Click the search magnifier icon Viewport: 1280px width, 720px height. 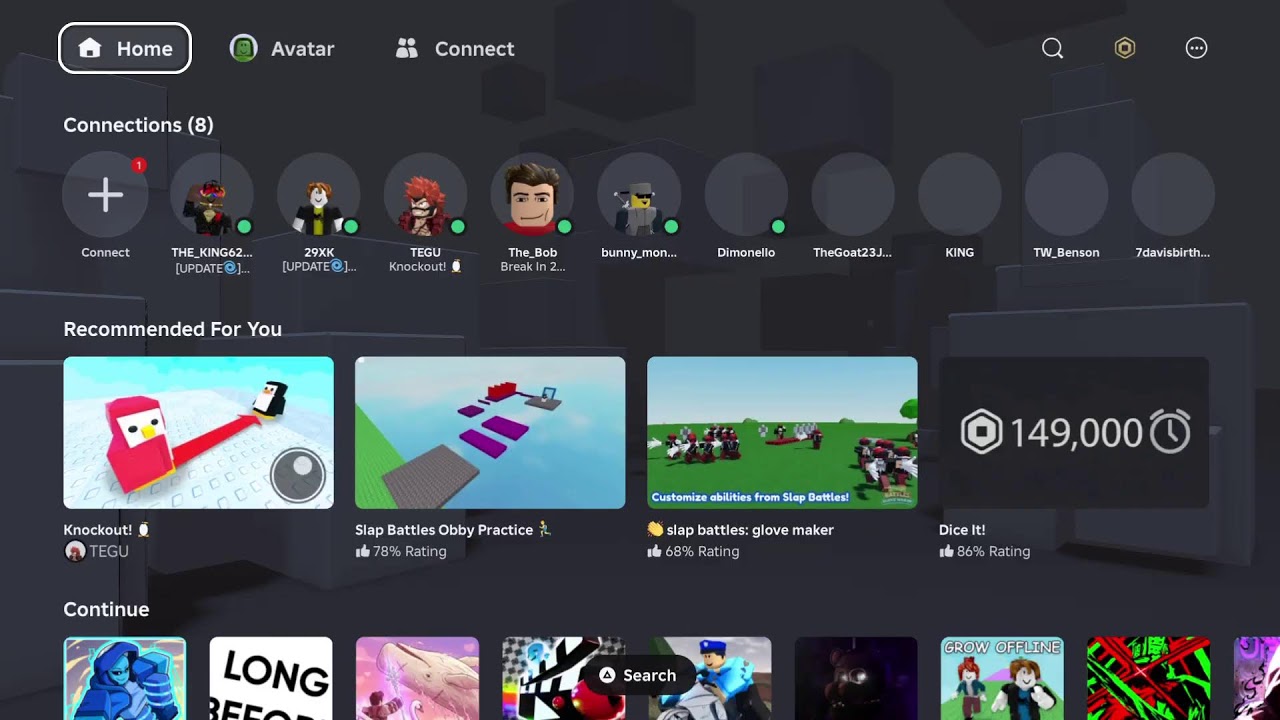[1052, 48]
